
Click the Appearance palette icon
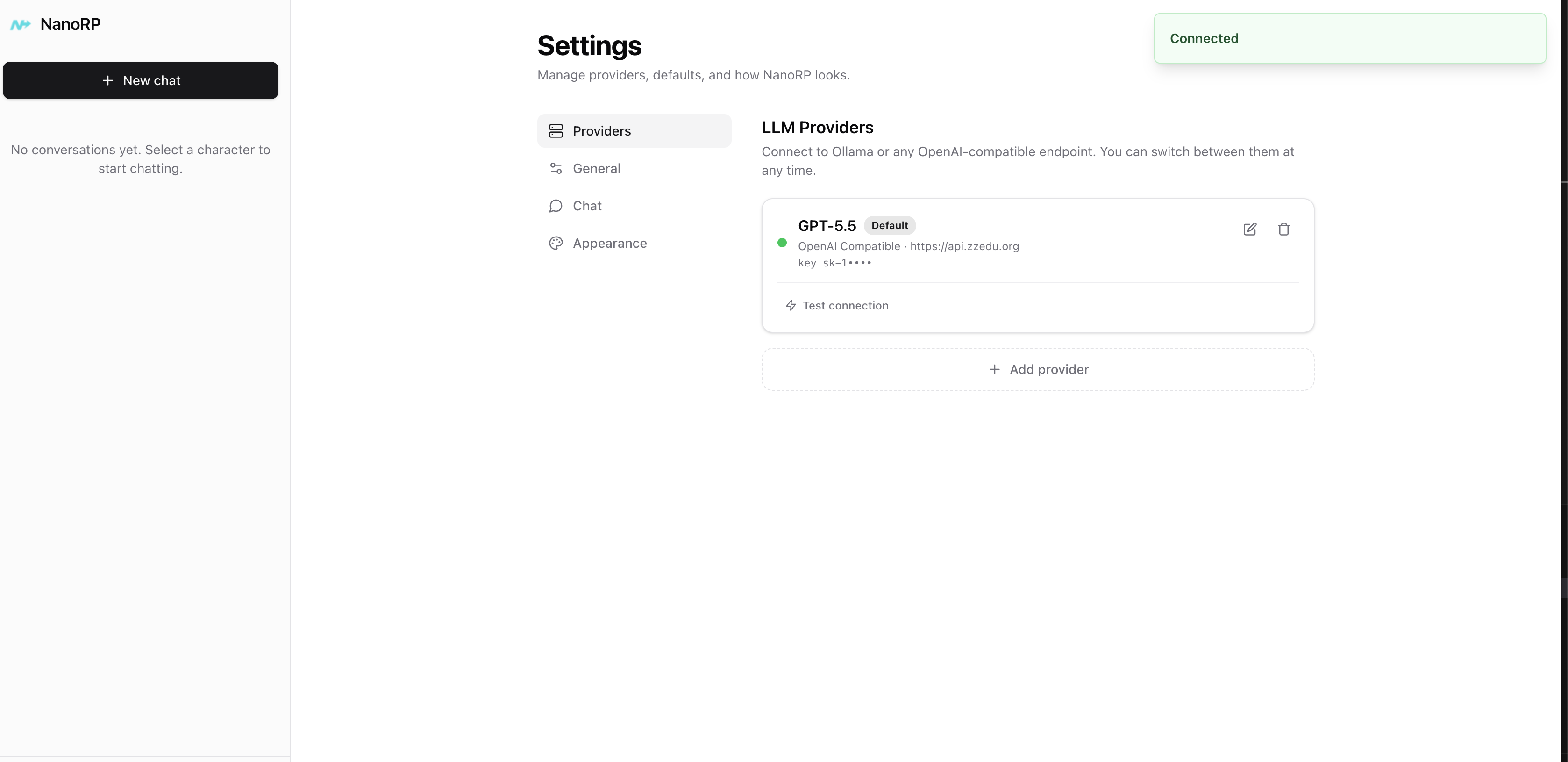(556, 243)
